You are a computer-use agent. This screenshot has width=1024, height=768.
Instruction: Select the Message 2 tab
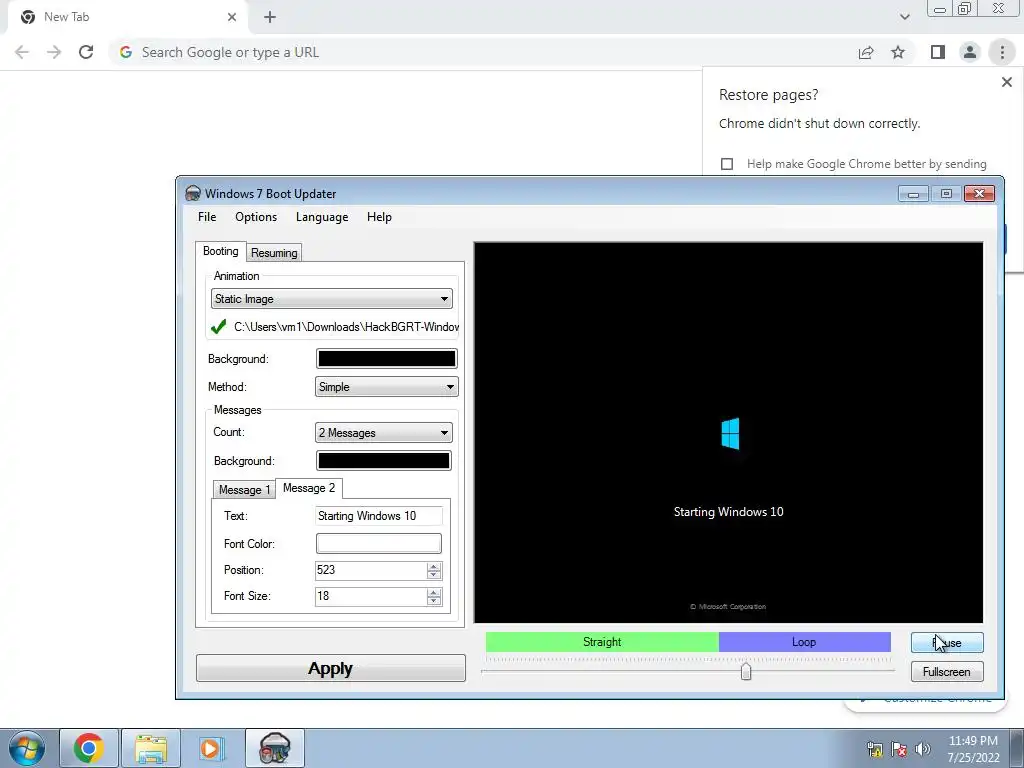pyautogui.click(x=309, y=488)
